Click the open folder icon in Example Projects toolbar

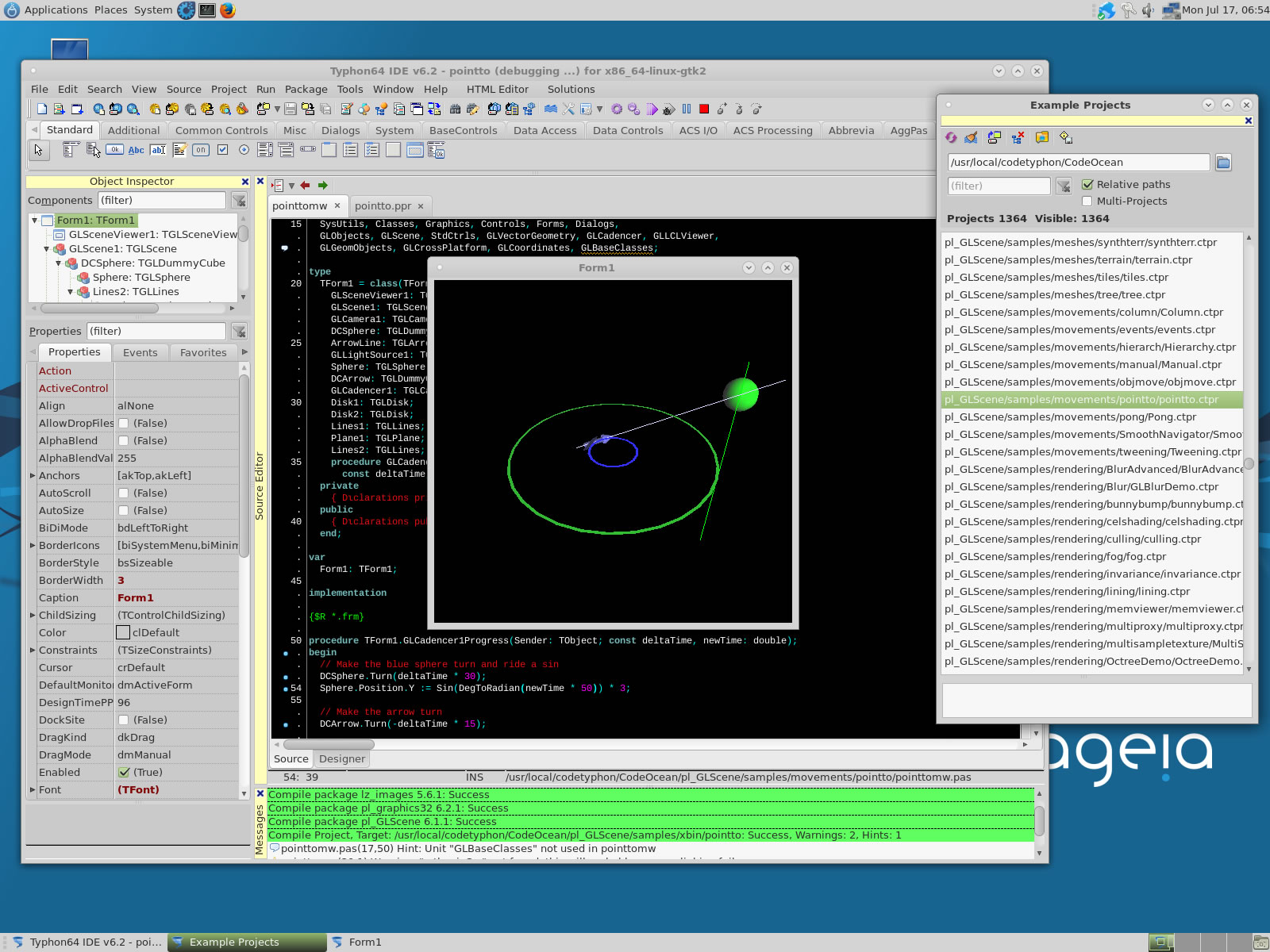tap(1041, 137)
